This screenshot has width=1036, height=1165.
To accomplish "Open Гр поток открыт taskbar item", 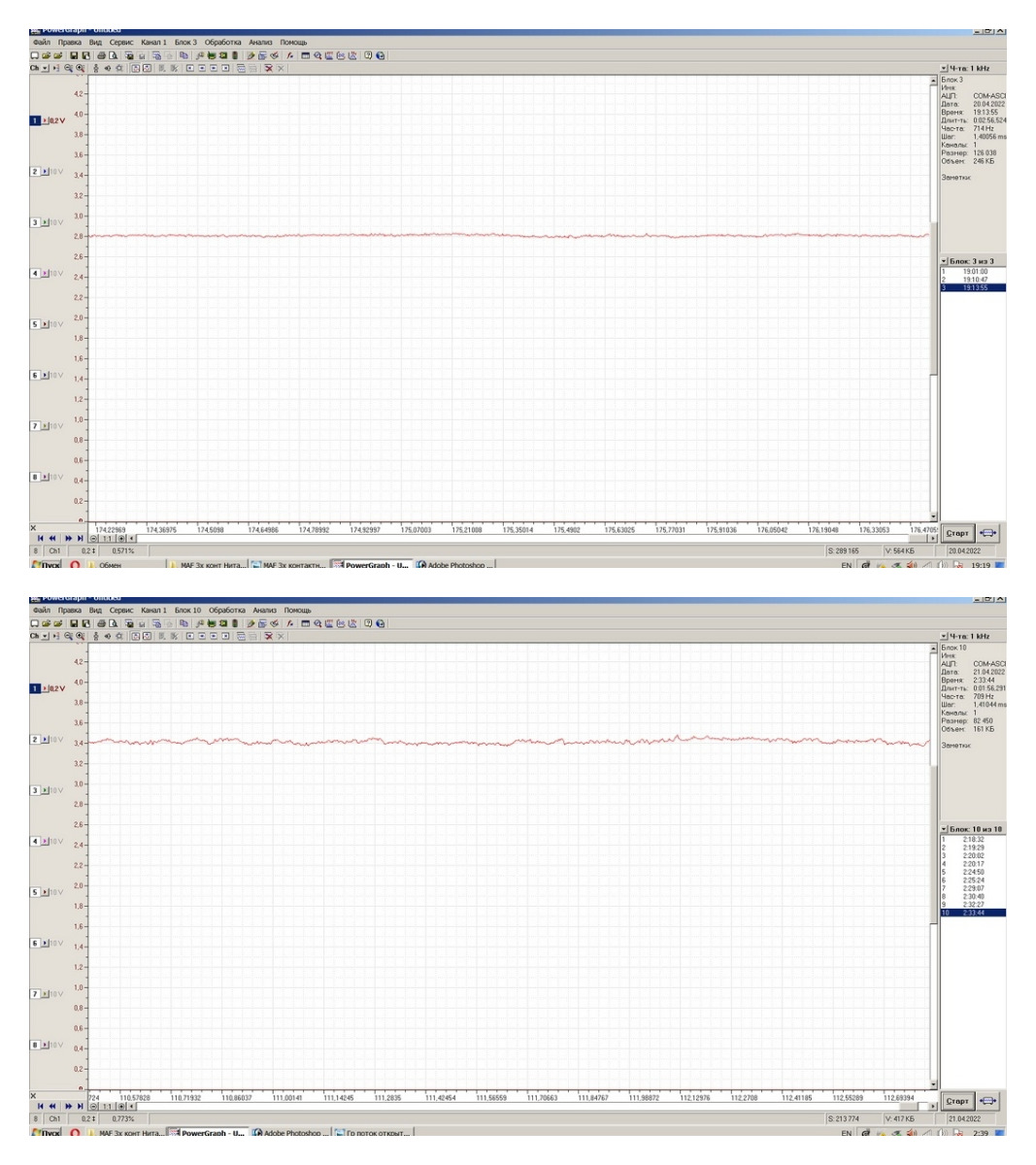I will pyautogui.click(x=374, y=1133).
